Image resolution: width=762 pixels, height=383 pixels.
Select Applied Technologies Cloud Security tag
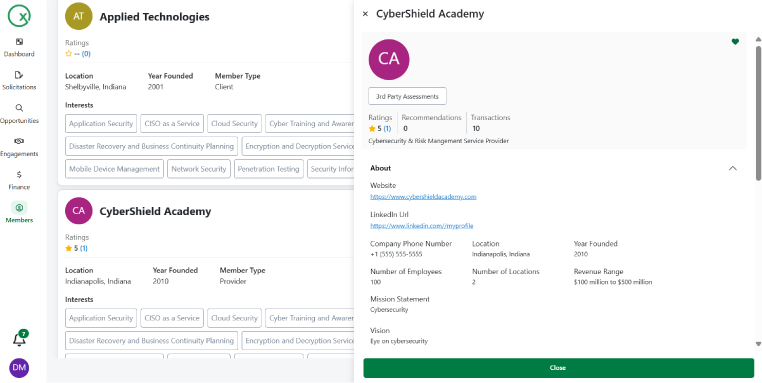tap(234, 123)
